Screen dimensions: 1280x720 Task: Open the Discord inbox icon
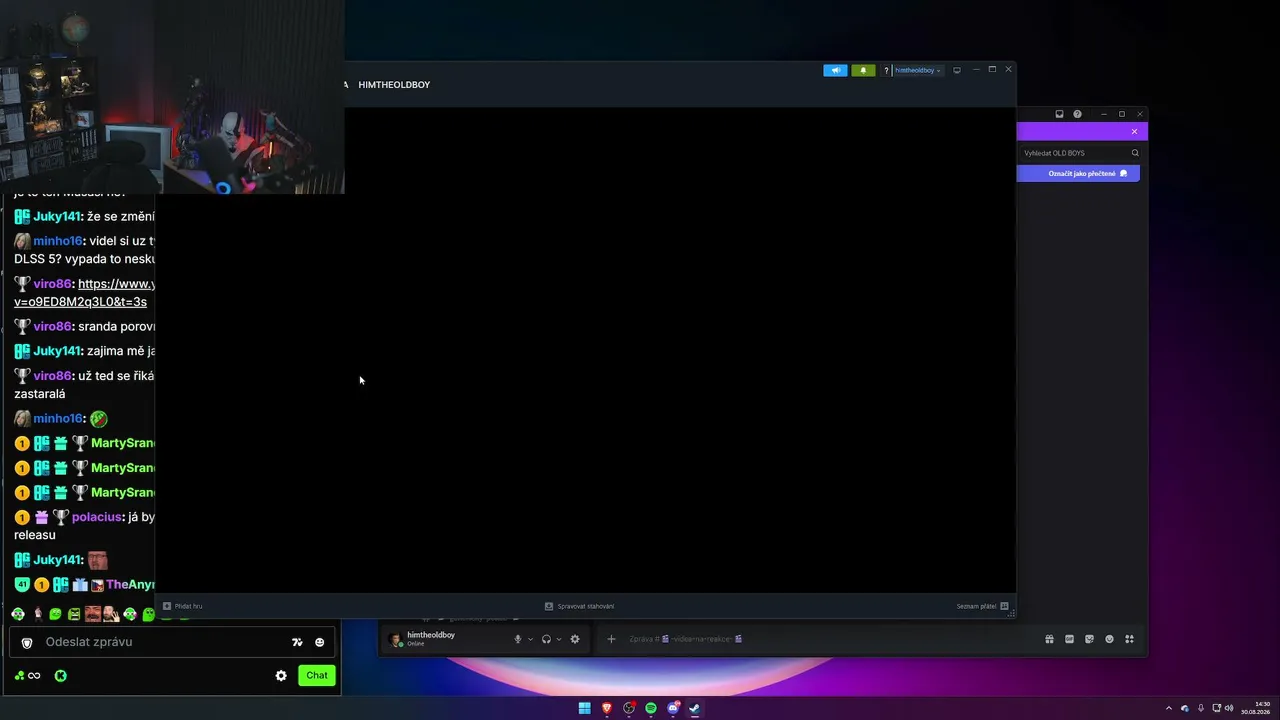[x=1060, y=114]
